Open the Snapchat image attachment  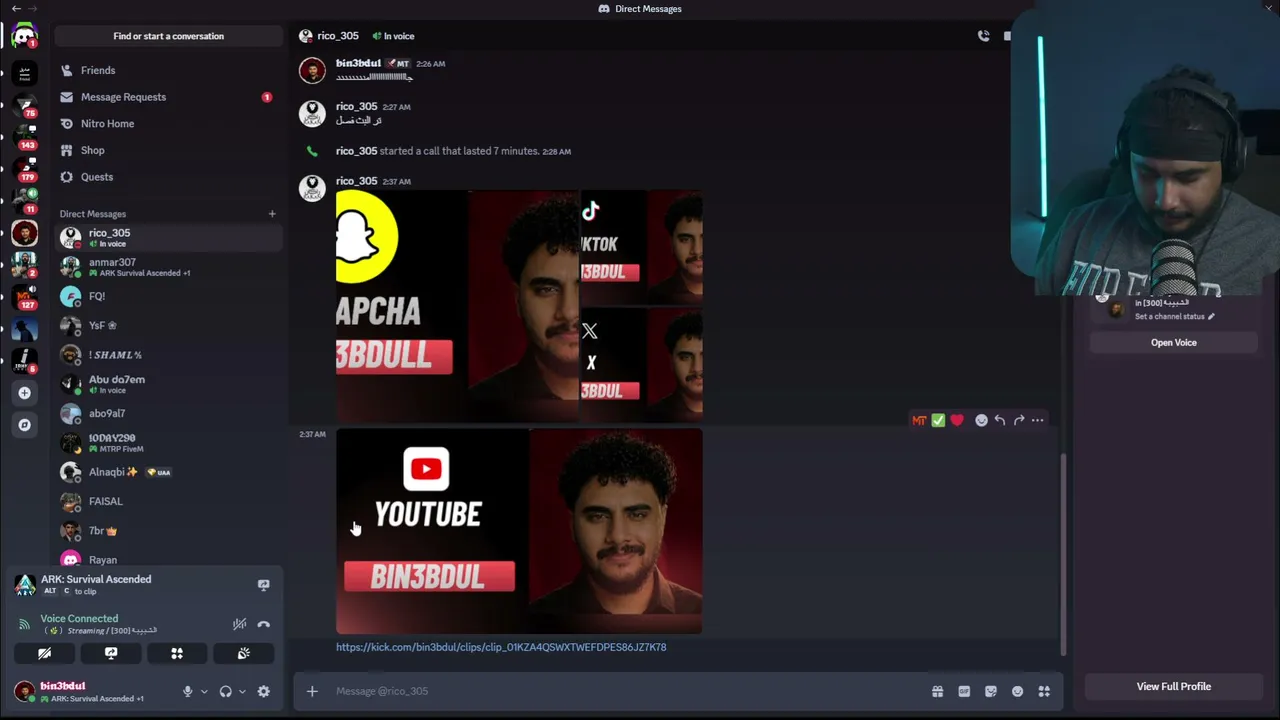coord(457,305)
